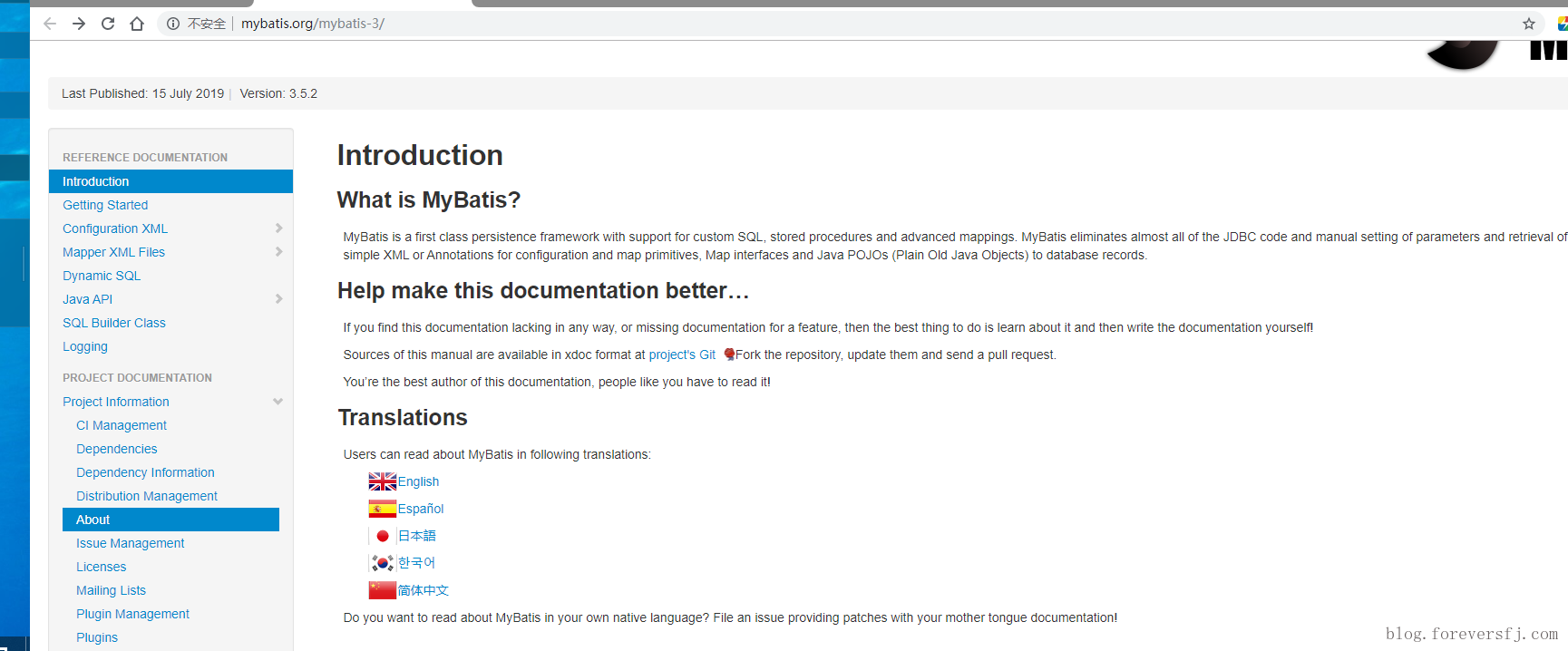Click the UK flag icon for English
1568x651 pixels.
pos(383,481)
